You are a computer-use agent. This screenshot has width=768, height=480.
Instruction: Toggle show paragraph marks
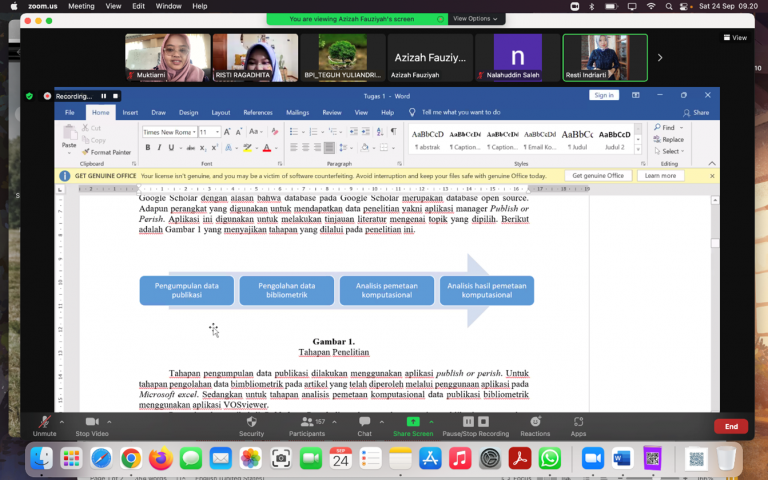393,132
